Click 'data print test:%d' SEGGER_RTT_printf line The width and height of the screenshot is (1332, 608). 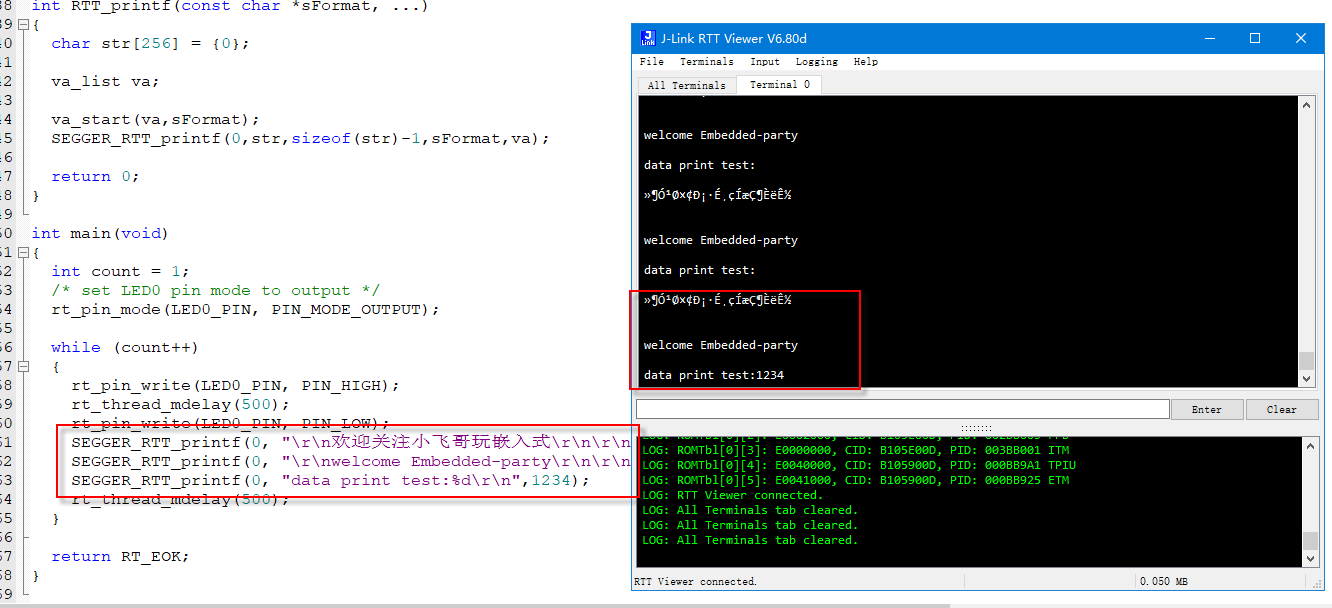coord(330,480)
